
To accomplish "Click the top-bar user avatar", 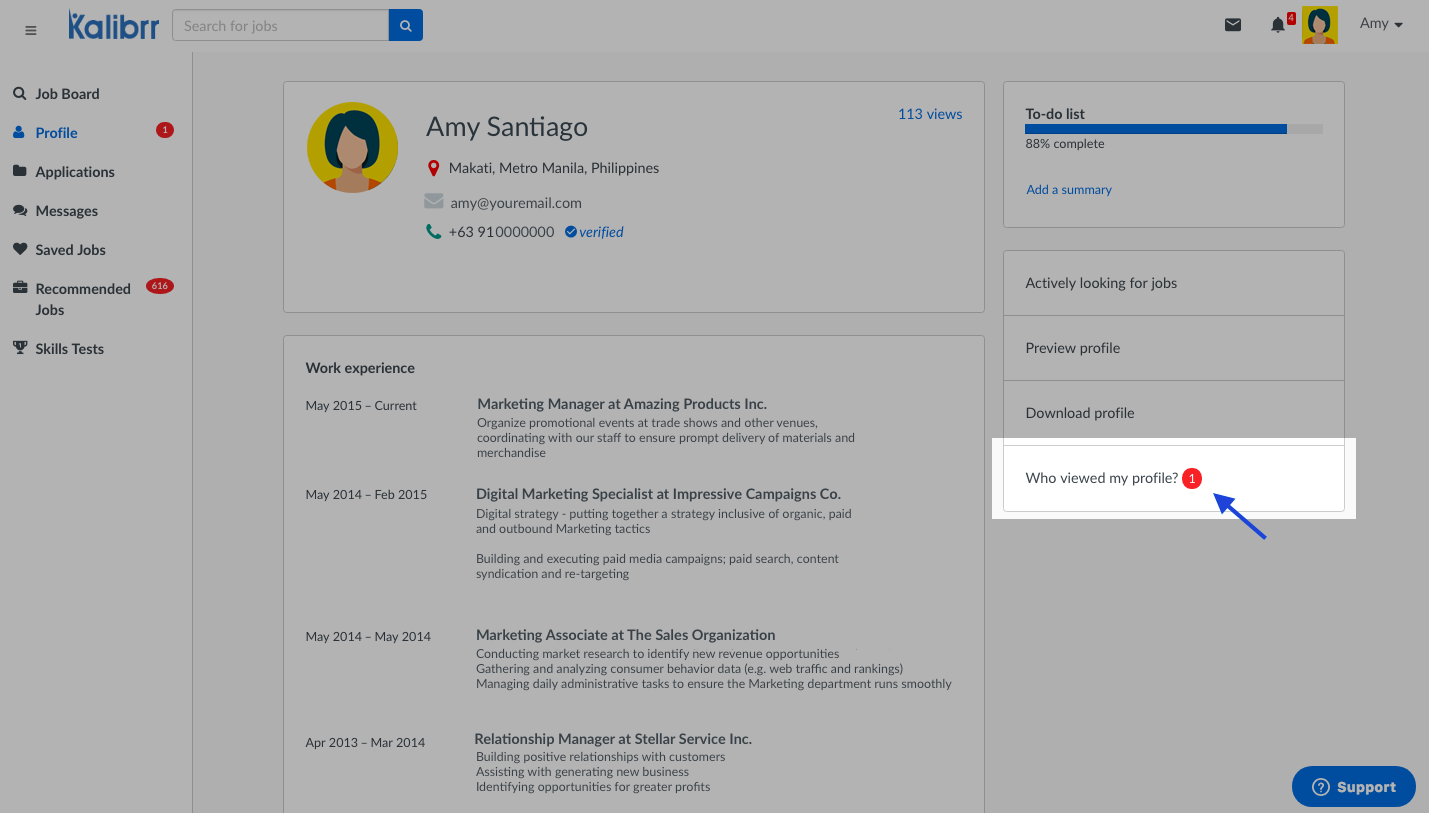I will pyautogui.click(x=1319, y=25).
